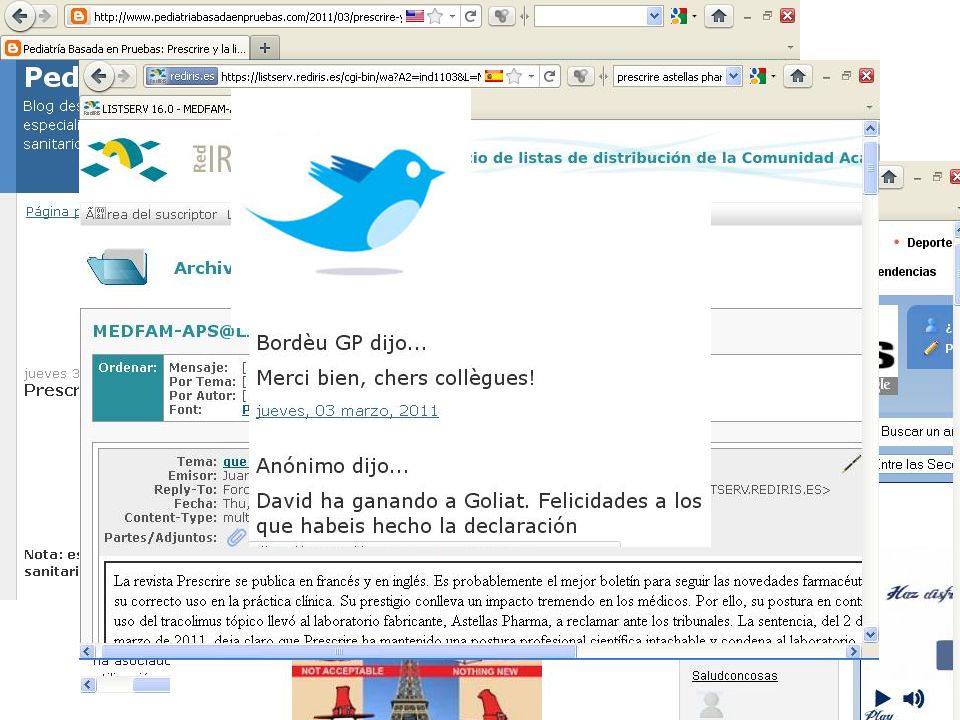Click the 'Bordèu GP dijo...' comment heading
This screenshot has width=960, height=720.
(x=341, y=343)
